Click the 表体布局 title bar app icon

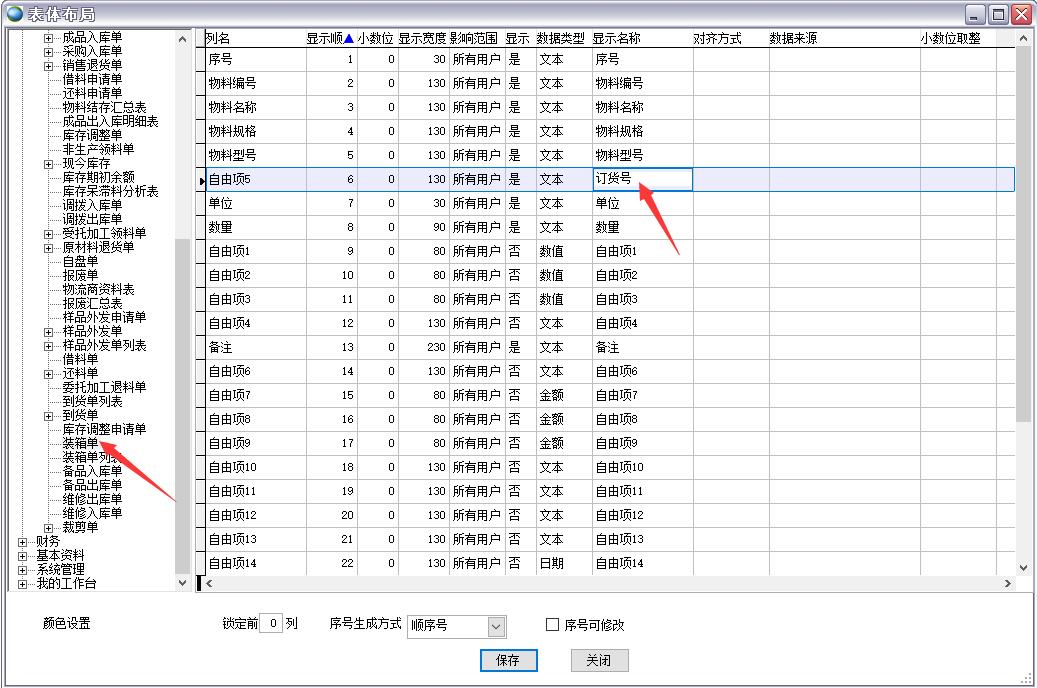tap(15, 14)
